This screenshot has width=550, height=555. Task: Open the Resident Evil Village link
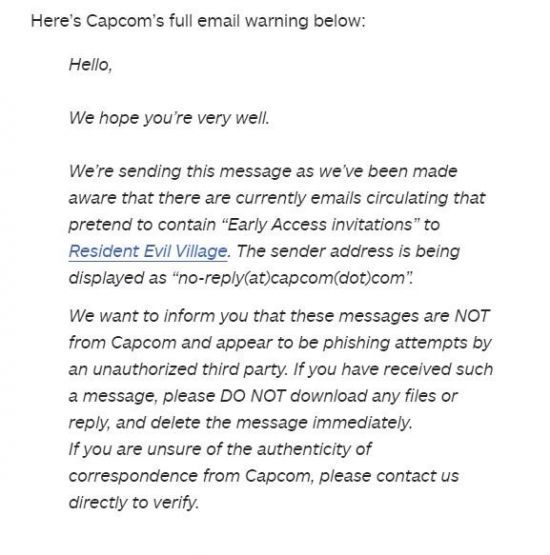click(x=148, y=252)
